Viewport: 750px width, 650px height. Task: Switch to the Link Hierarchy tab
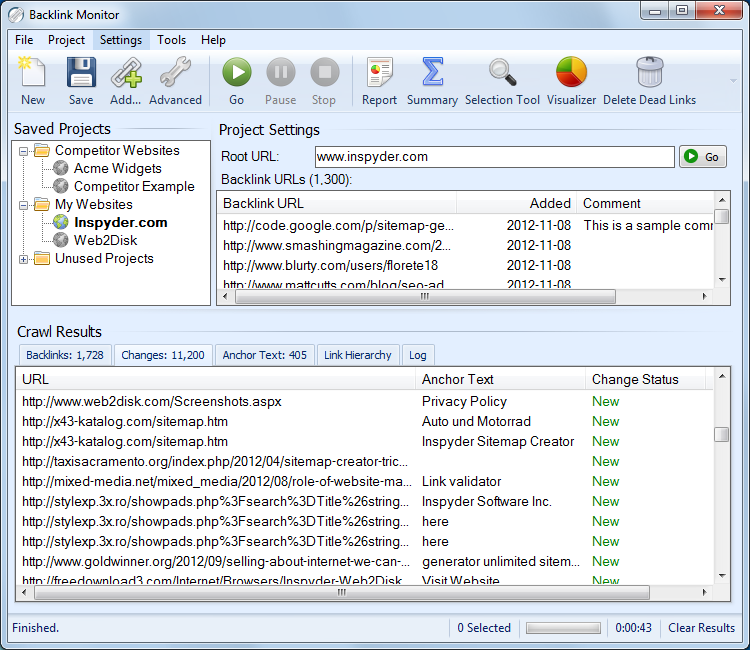(x=358, y=355)
